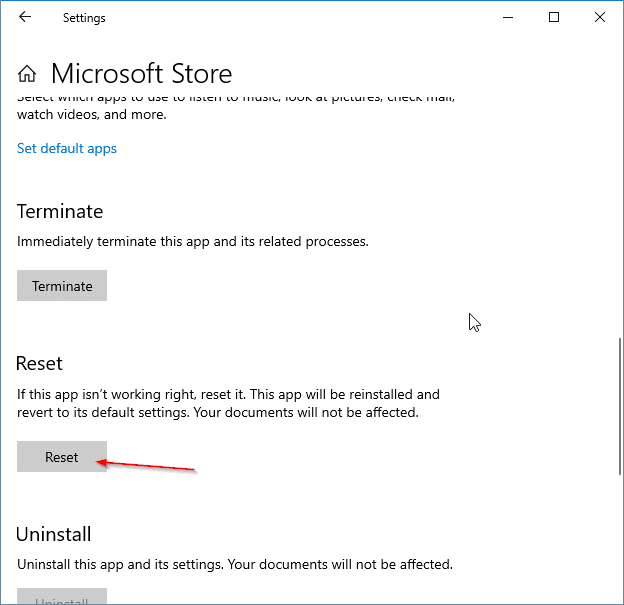Click 'Immediately terminate this app' description text
This screenshot has height=605, width=624.
pyautogui.click(x=193, y=242)
